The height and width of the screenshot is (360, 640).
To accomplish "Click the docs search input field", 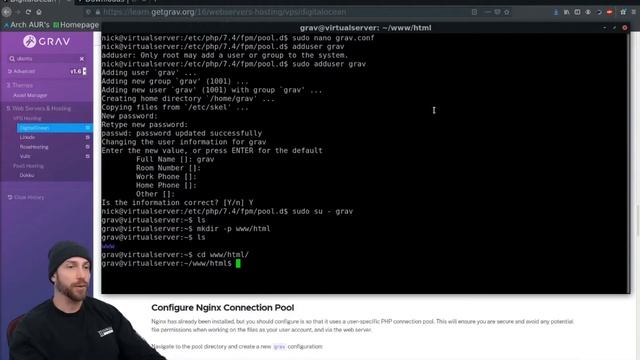I will tap(47, 59).
